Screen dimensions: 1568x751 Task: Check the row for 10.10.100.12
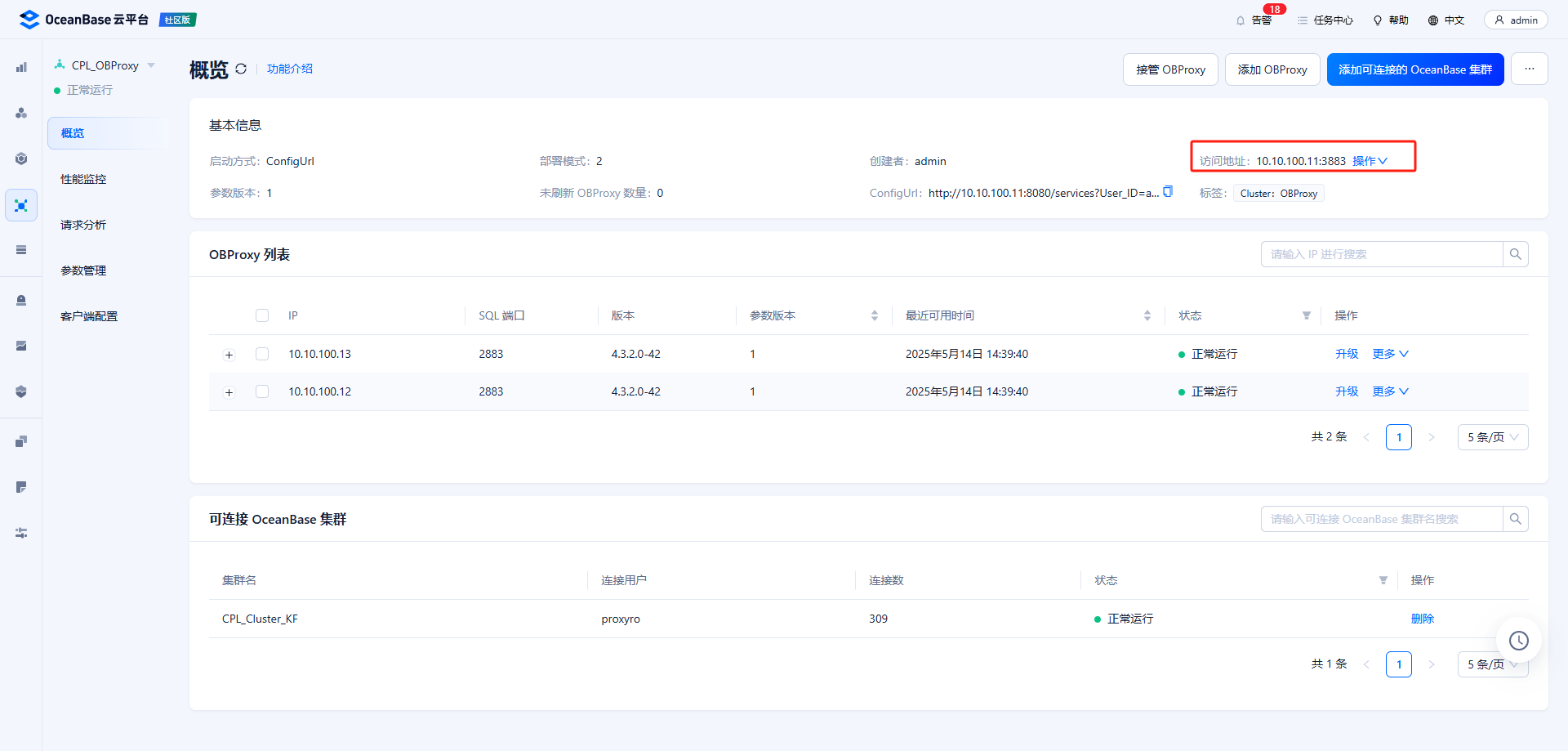pyautogui.click(x=262, y=391)
